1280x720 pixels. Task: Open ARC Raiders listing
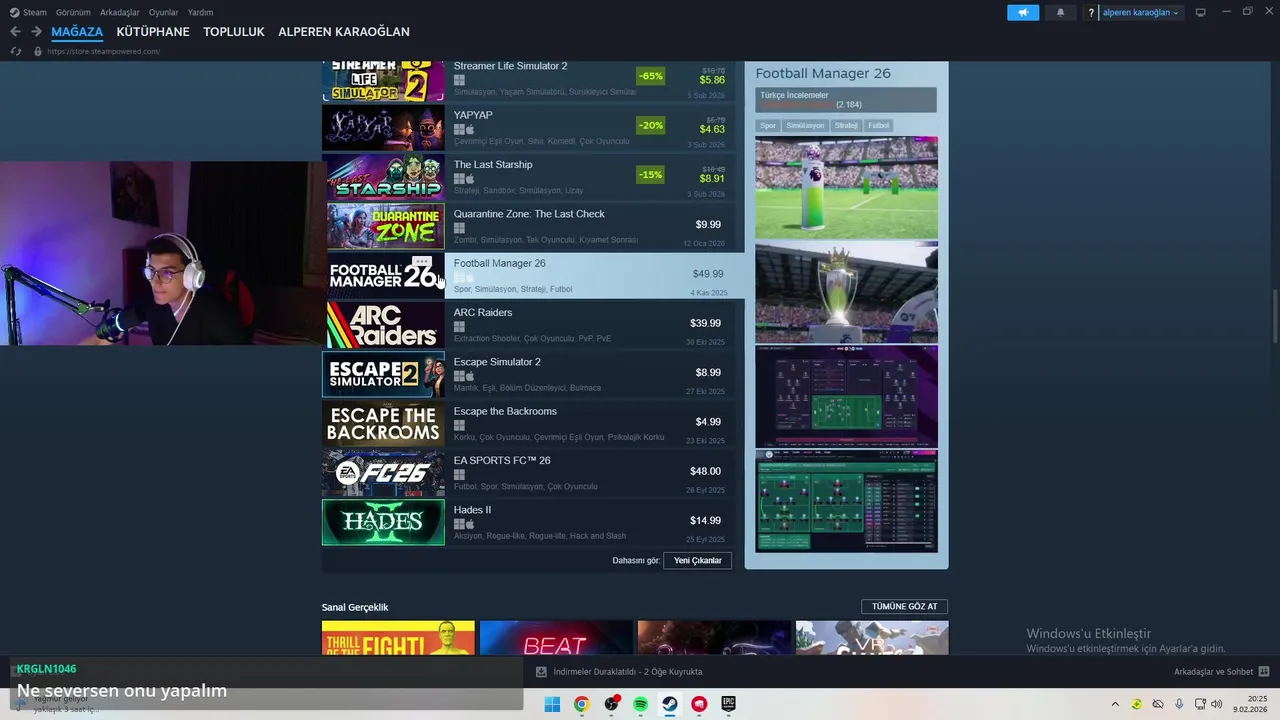tap(530, 325)
